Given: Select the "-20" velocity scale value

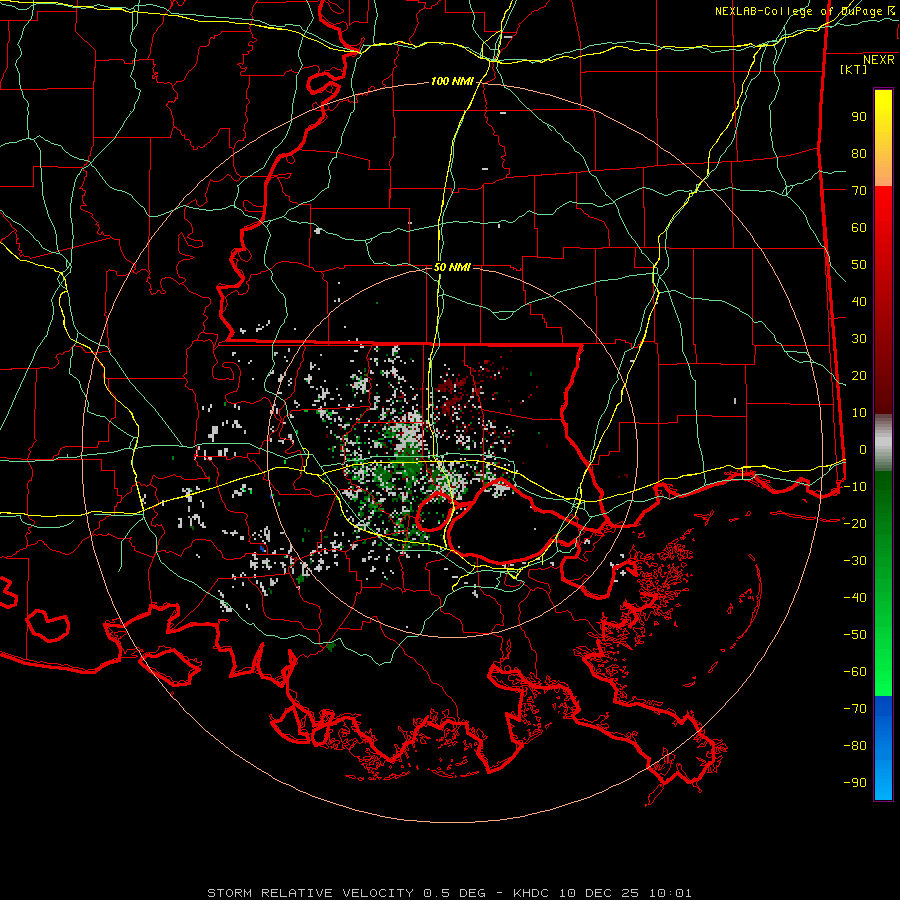Looking at the screenshot, I should coord(855,523).
